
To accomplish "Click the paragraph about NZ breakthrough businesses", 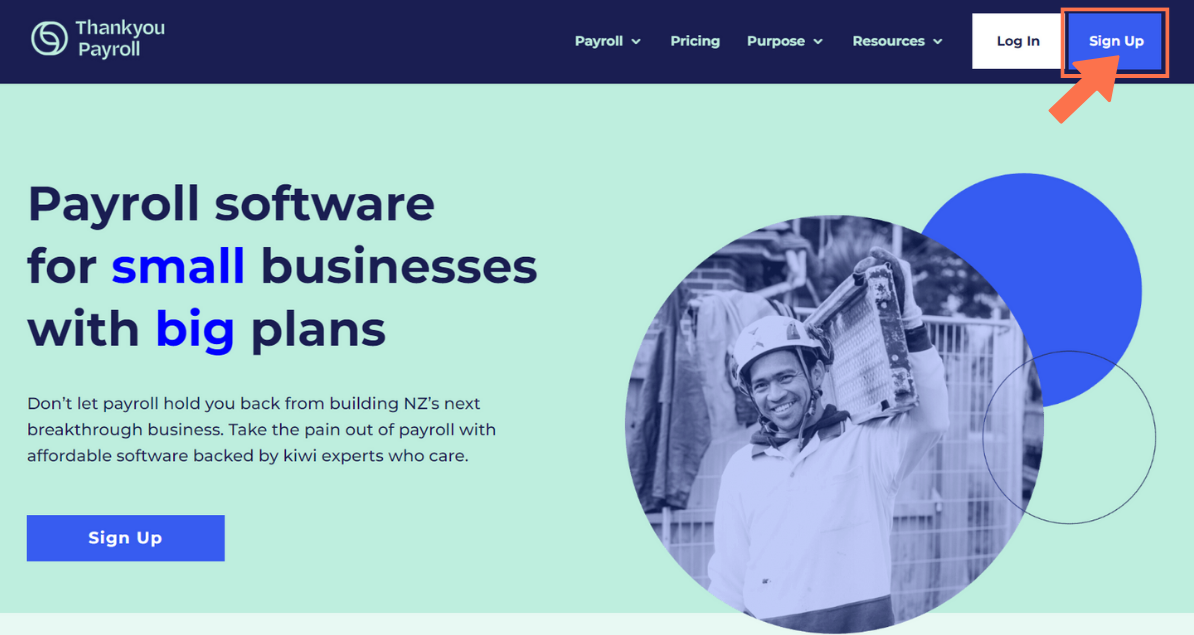I will [262, 430].
